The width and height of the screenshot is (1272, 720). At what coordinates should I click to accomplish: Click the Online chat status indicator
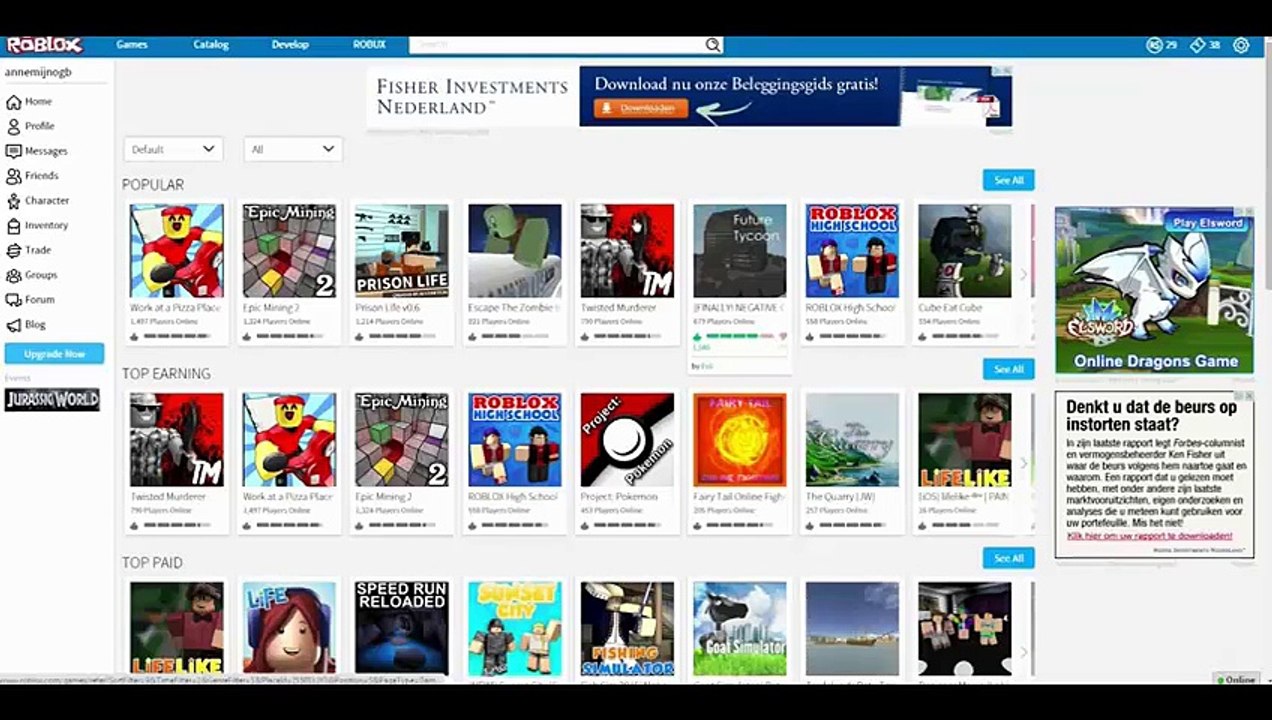[x=1236, y=680]
